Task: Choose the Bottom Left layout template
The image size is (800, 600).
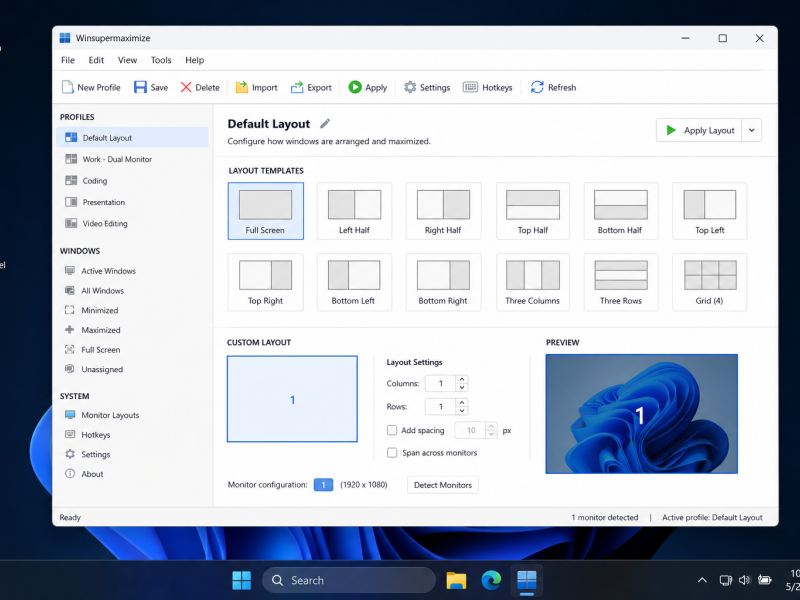Action: [354, 282]
